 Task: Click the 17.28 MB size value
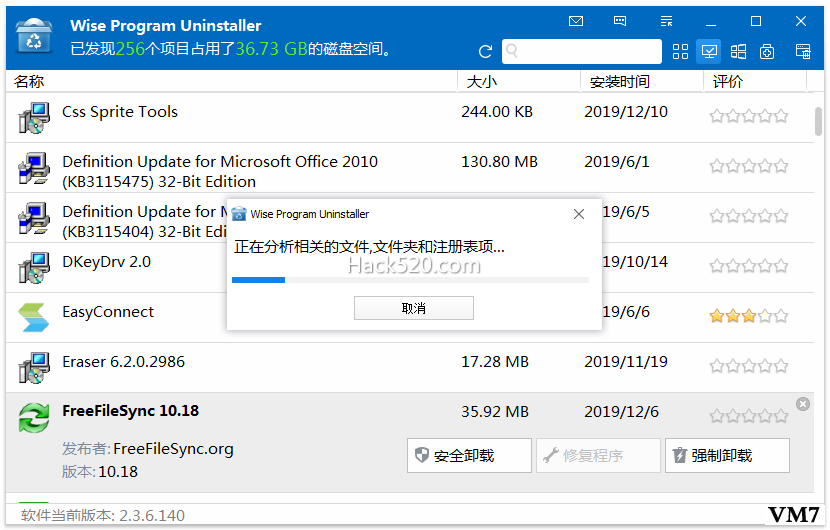point(495,362)
